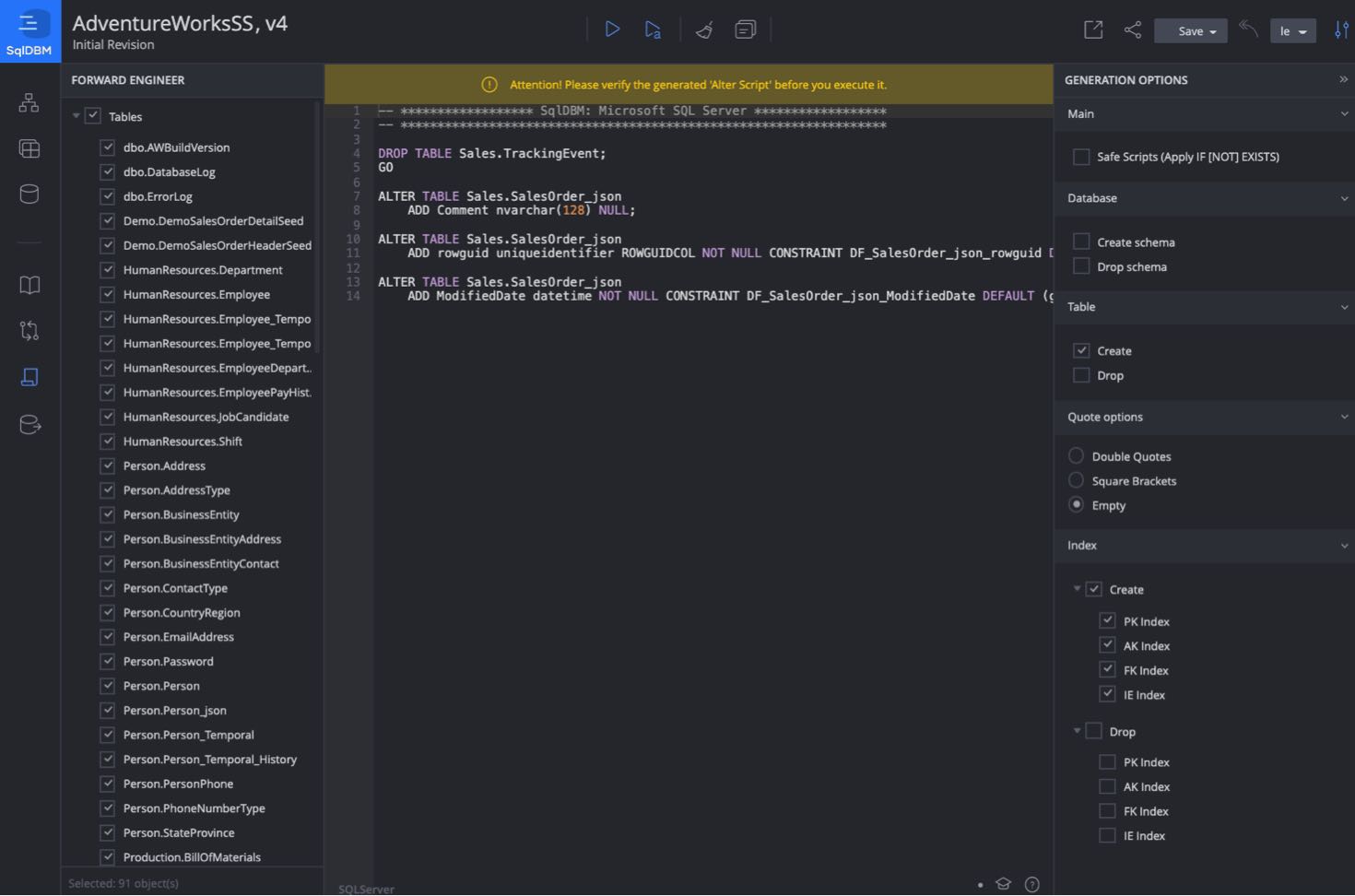This screenshot has height=896, width=1355.
Task: Click line number 14 in the editor gutter
Action: 353,296
